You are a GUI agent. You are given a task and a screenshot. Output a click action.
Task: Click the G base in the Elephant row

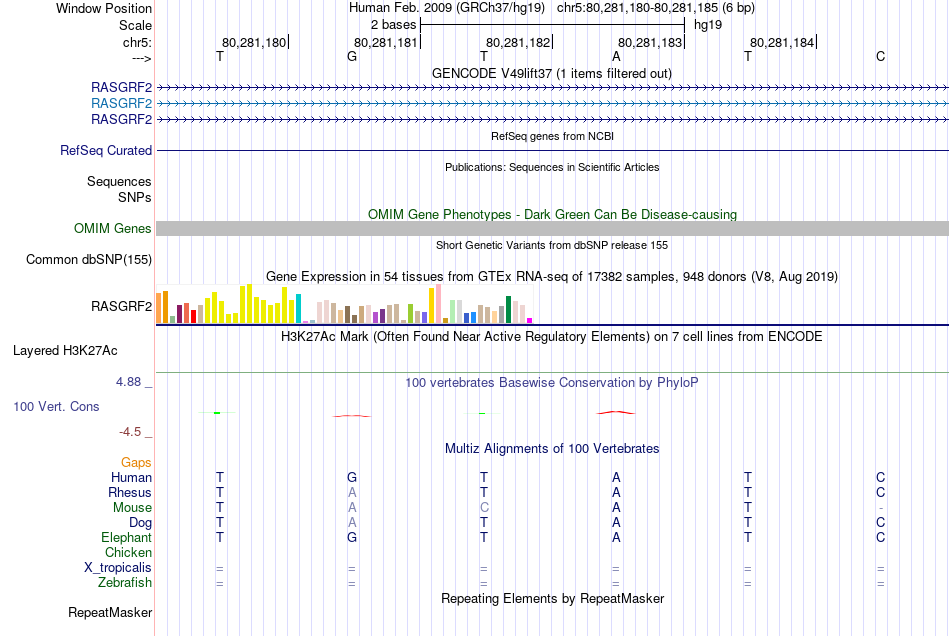pyautogui.click(x=351, y=537)
